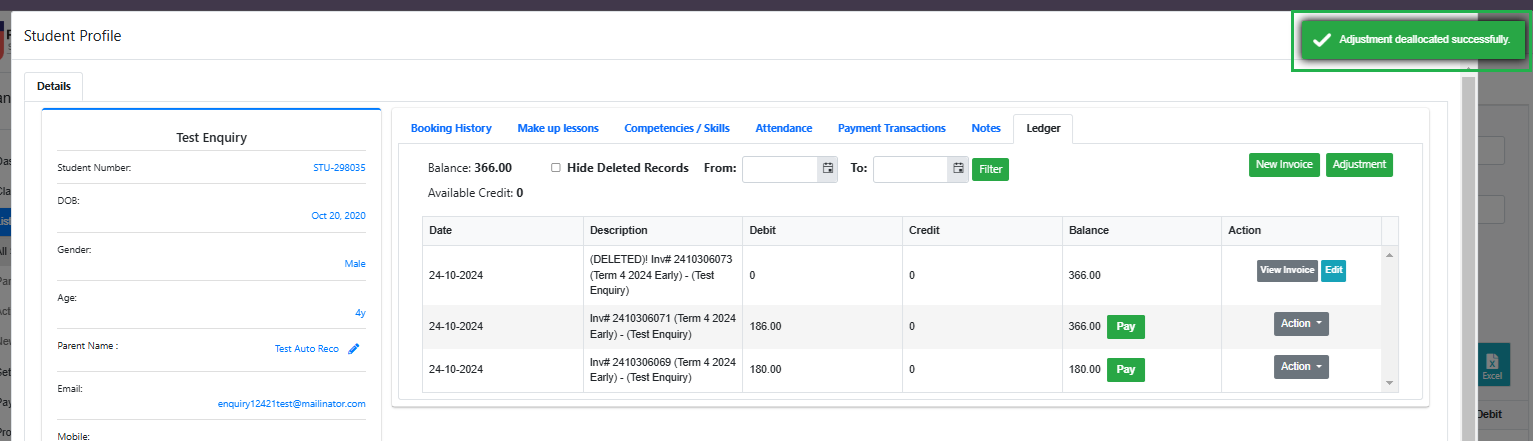This screenshot has width=1533, height=441.
Task: Open the Make up lessons tab
Action: pyautogui.click(x=558, y=128)
